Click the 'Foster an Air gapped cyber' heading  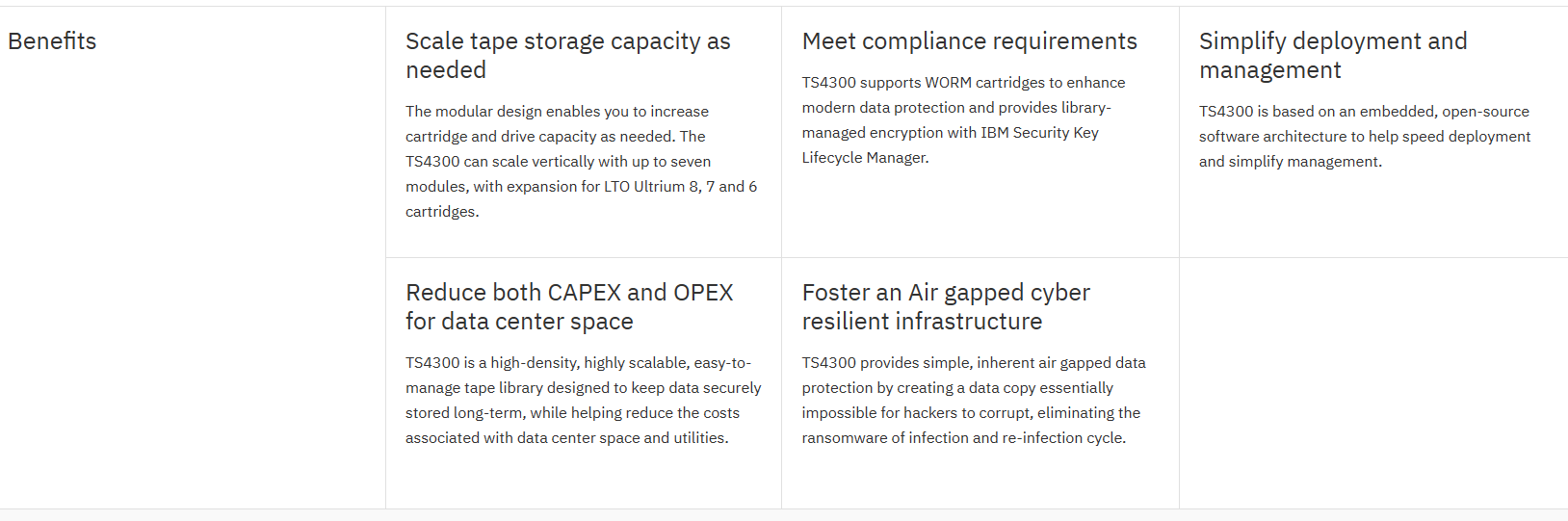point(945,306)
